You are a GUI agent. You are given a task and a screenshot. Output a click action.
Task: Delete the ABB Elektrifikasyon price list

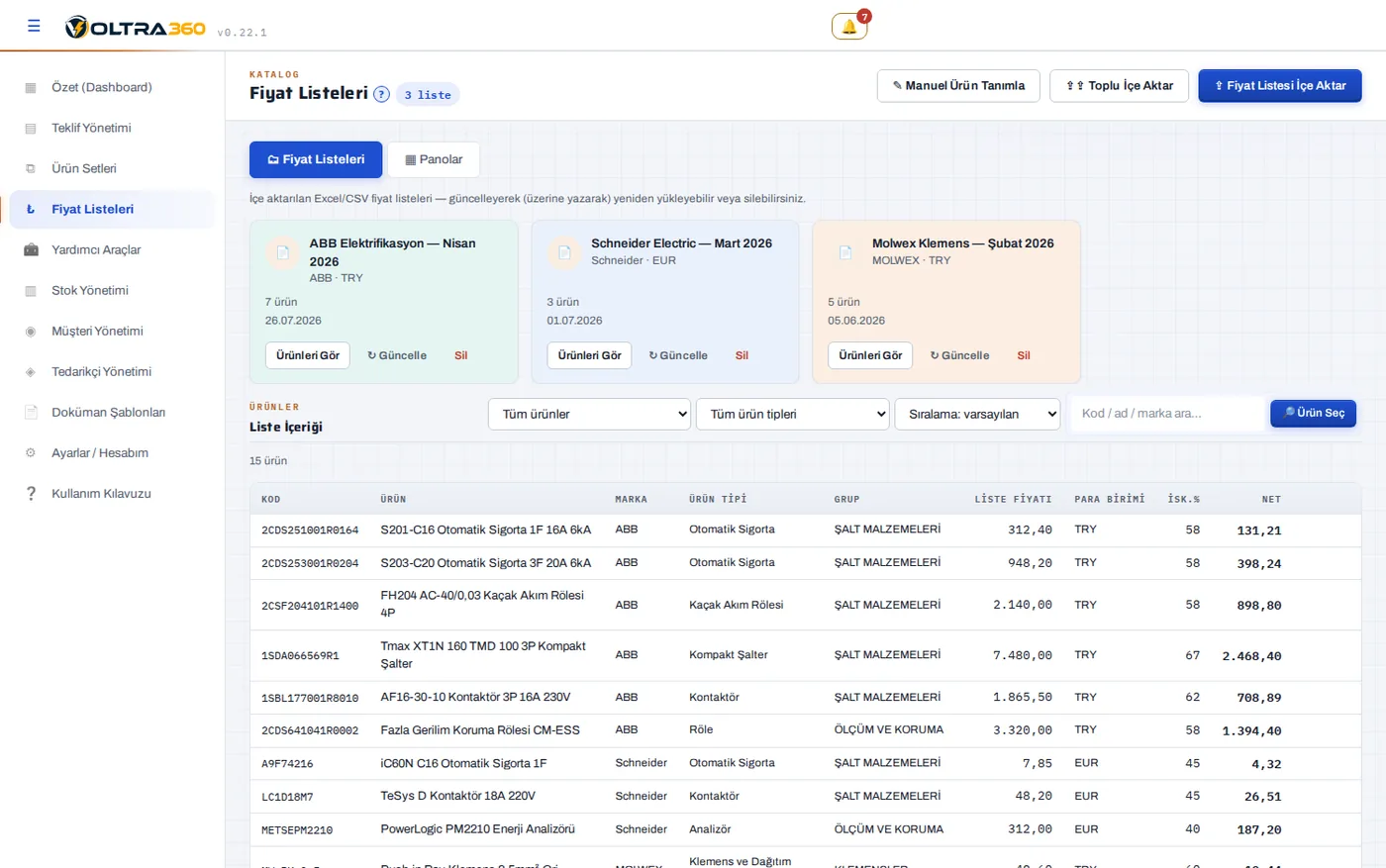tap(460, 355)
